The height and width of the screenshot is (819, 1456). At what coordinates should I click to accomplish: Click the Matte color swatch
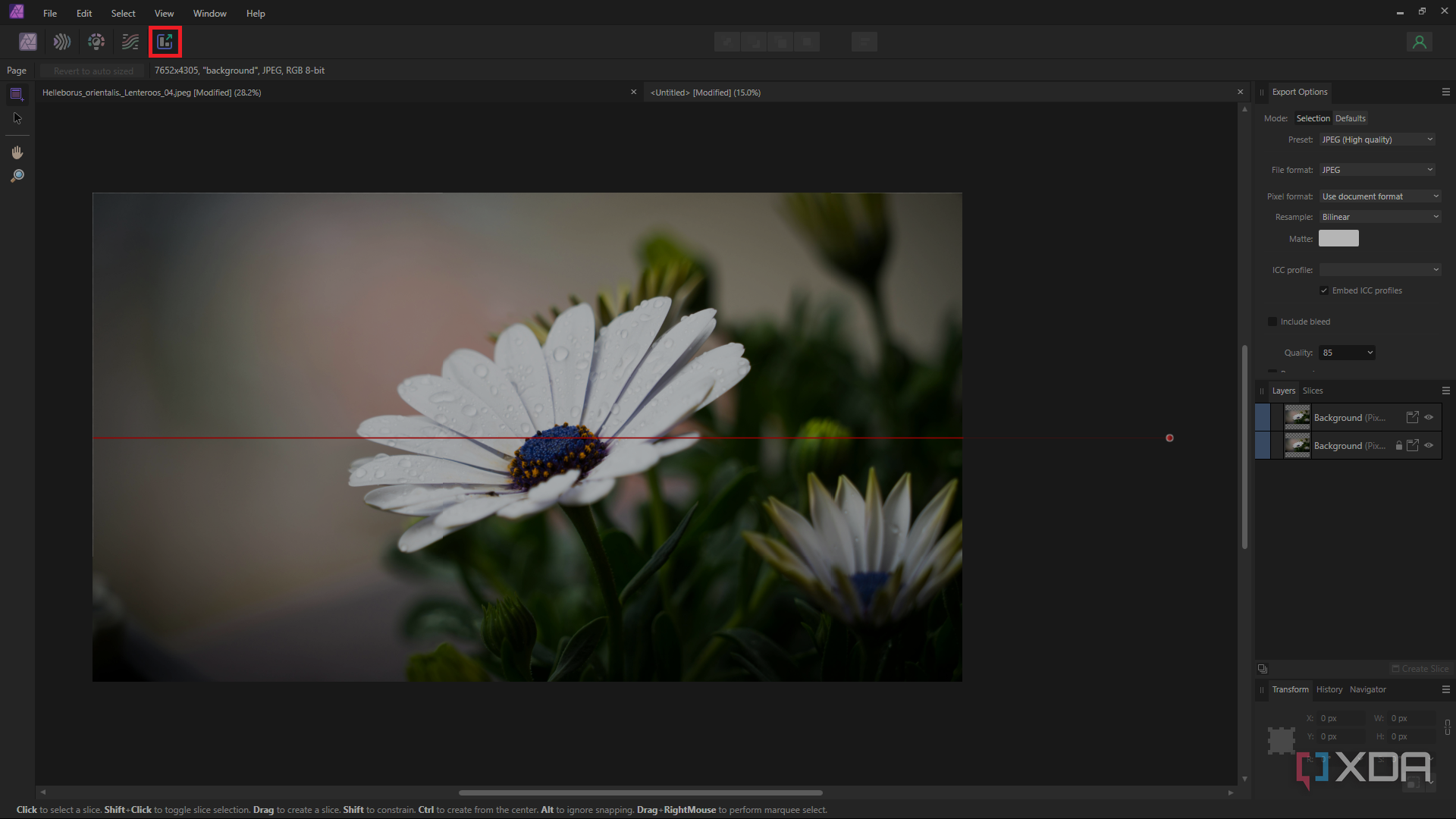1338,238
